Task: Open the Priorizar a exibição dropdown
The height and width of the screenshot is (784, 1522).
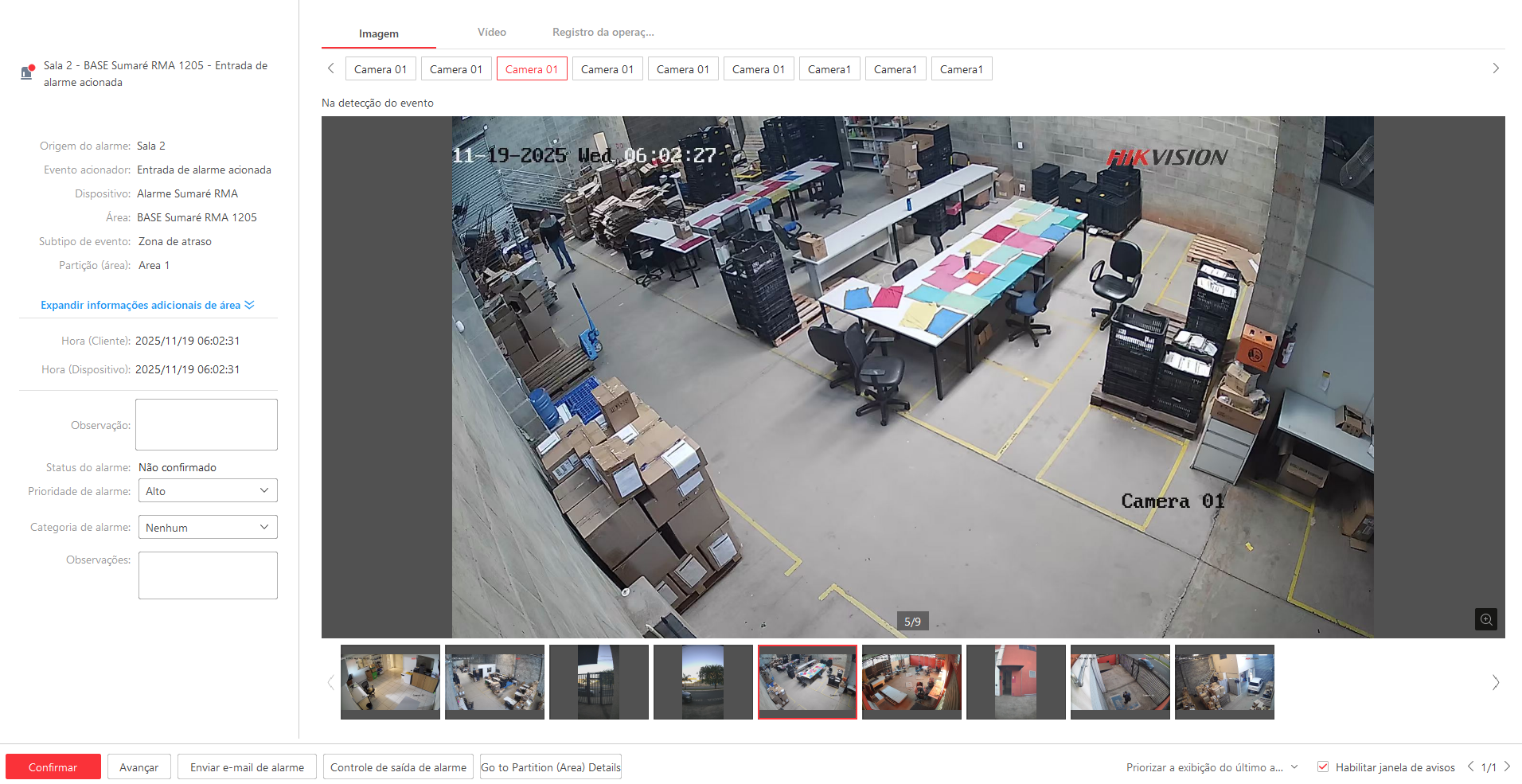Action: tap(1212, 767)
